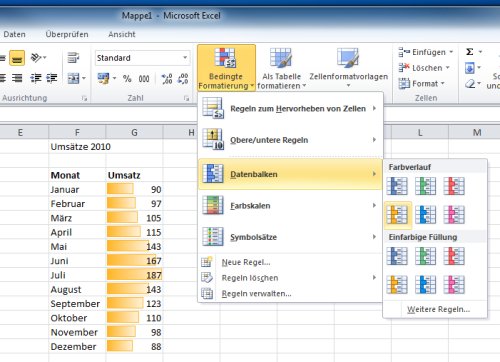Open Ausrichtung group dialog launcher
Image resolution: width=500 pixels, height=362 pixels.
[84, 98]
